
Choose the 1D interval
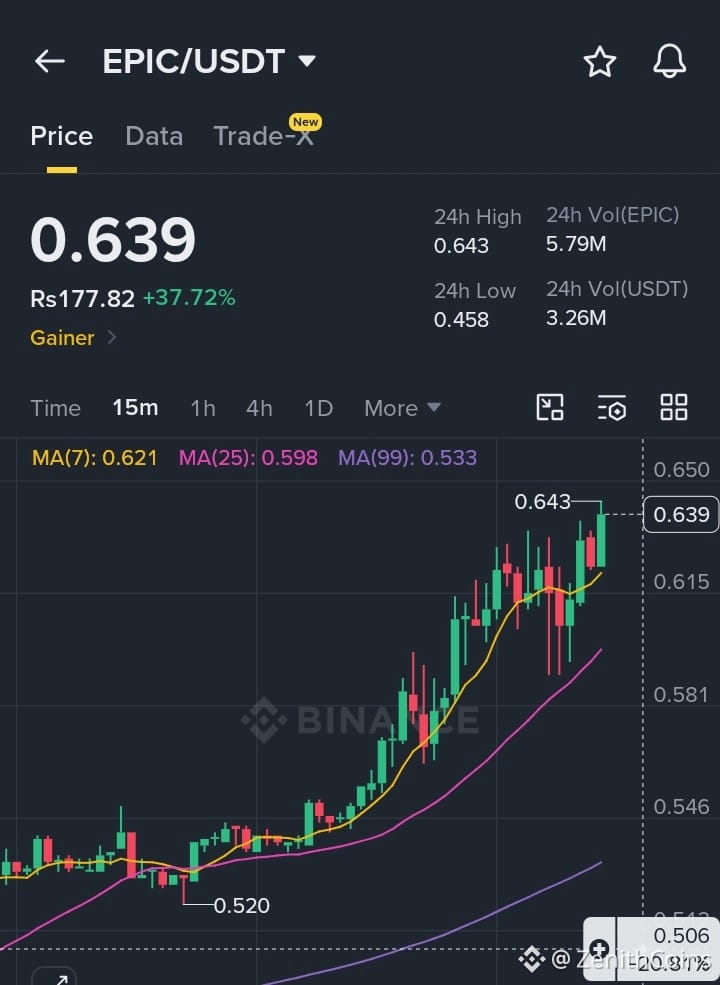pyautogui.click(x=319, y=408)
